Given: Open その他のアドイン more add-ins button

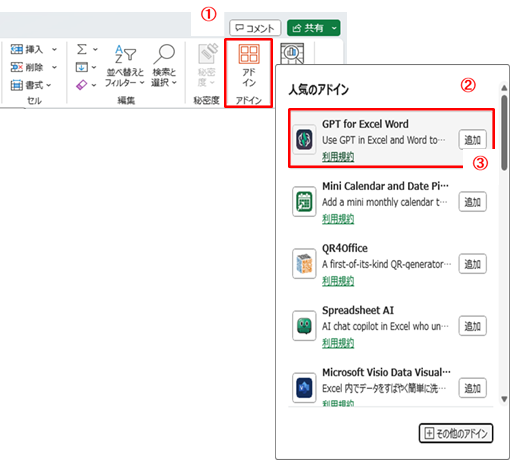Looking at the screenshot, I should point(456,433).
